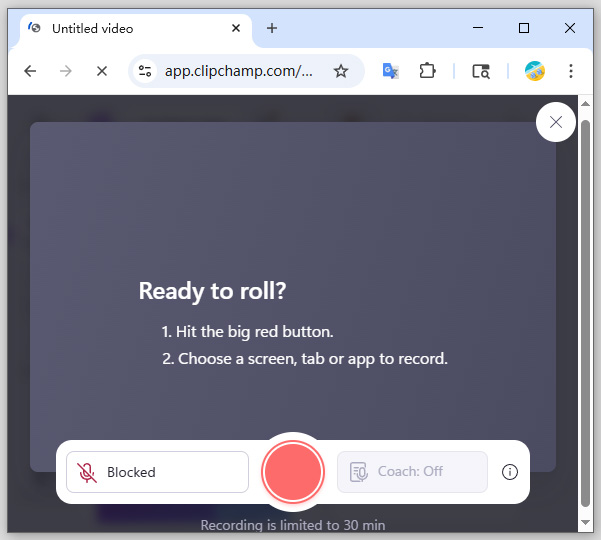Maximize the Chrome window
This screenshot has height=540, width=601.
pos(524,28)
